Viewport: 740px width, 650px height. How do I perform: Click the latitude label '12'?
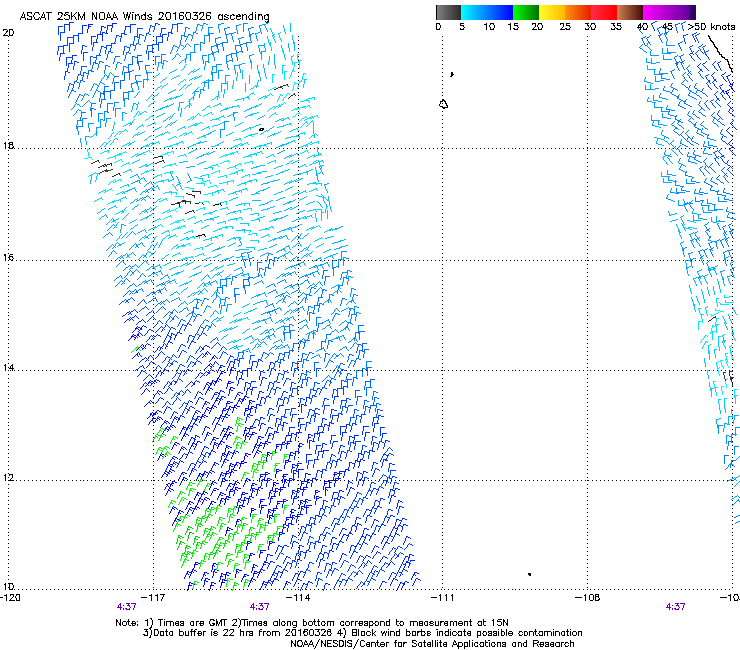point(8,477)
